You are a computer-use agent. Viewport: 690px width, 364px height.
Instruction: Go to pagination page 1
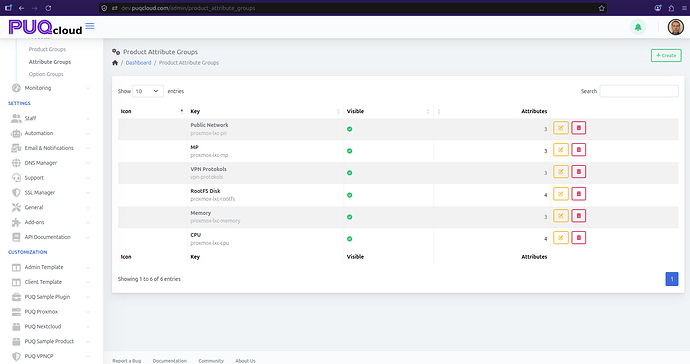(672, 279)
